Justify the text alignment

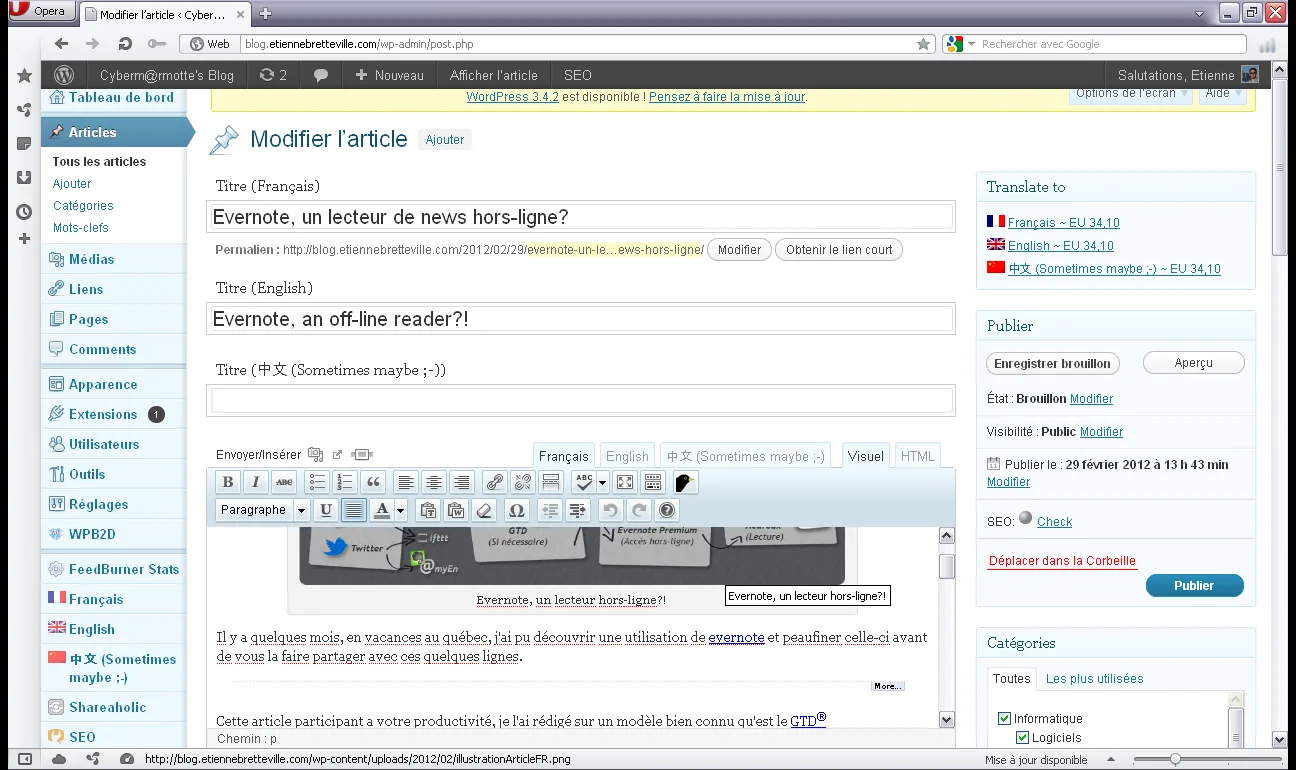click(x=354, y=510)
